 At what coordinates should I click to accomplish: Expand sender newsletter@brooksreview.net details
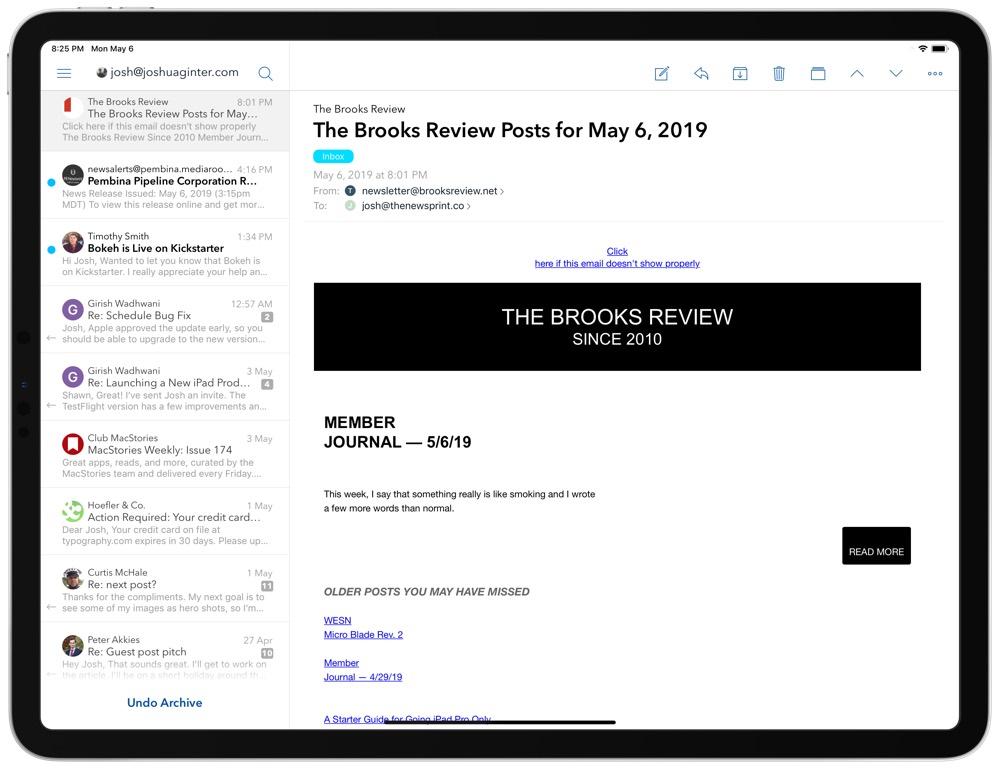[x=432, y=191]
